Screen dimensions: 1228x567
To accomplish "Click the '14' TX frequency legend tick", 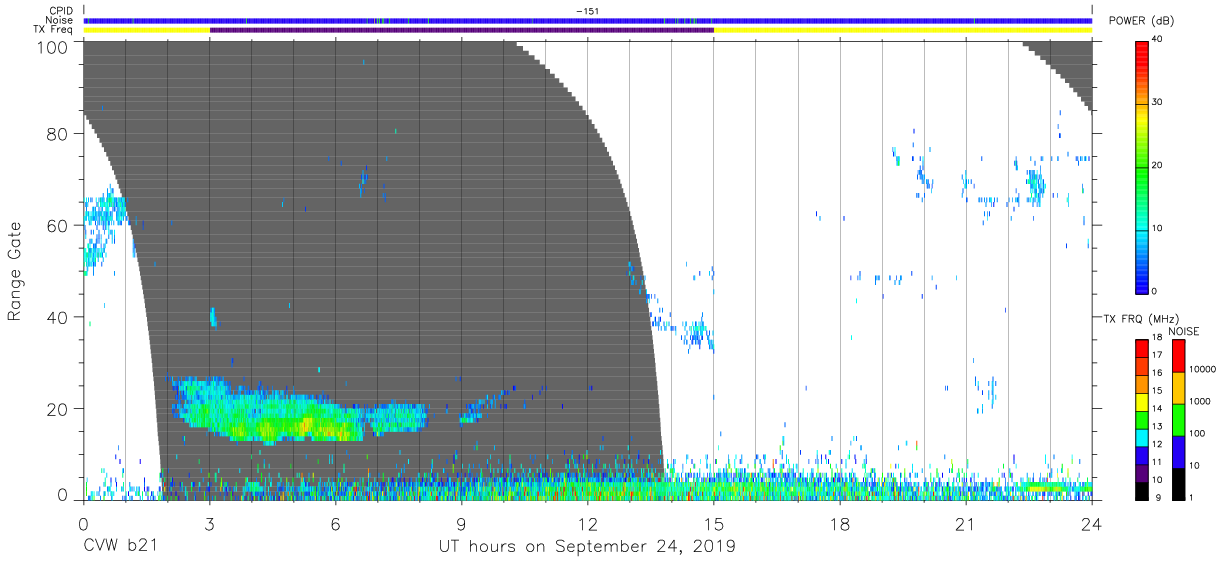I will click(1159, 409).
